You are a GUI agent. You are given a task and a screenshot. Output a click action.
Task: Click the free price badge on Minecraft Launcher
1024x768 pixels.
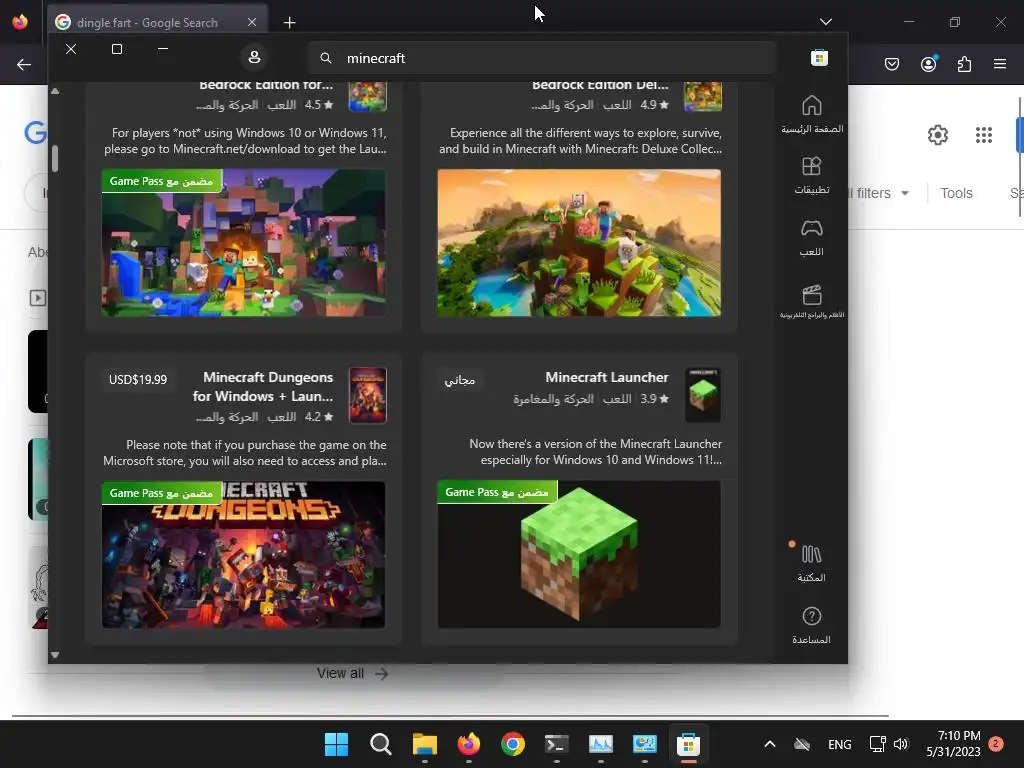coord(460,379)
